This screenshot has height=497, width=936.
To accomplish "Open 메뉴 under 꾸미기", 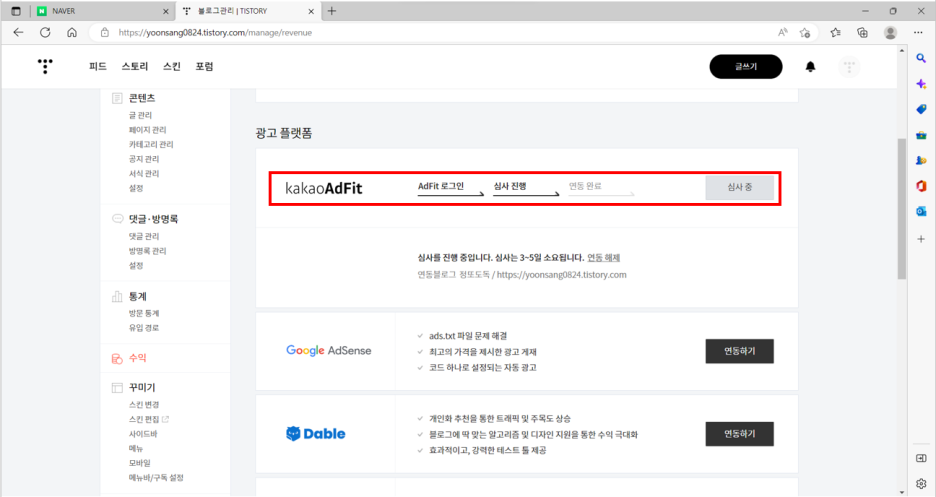I will [x=136, y=448].
